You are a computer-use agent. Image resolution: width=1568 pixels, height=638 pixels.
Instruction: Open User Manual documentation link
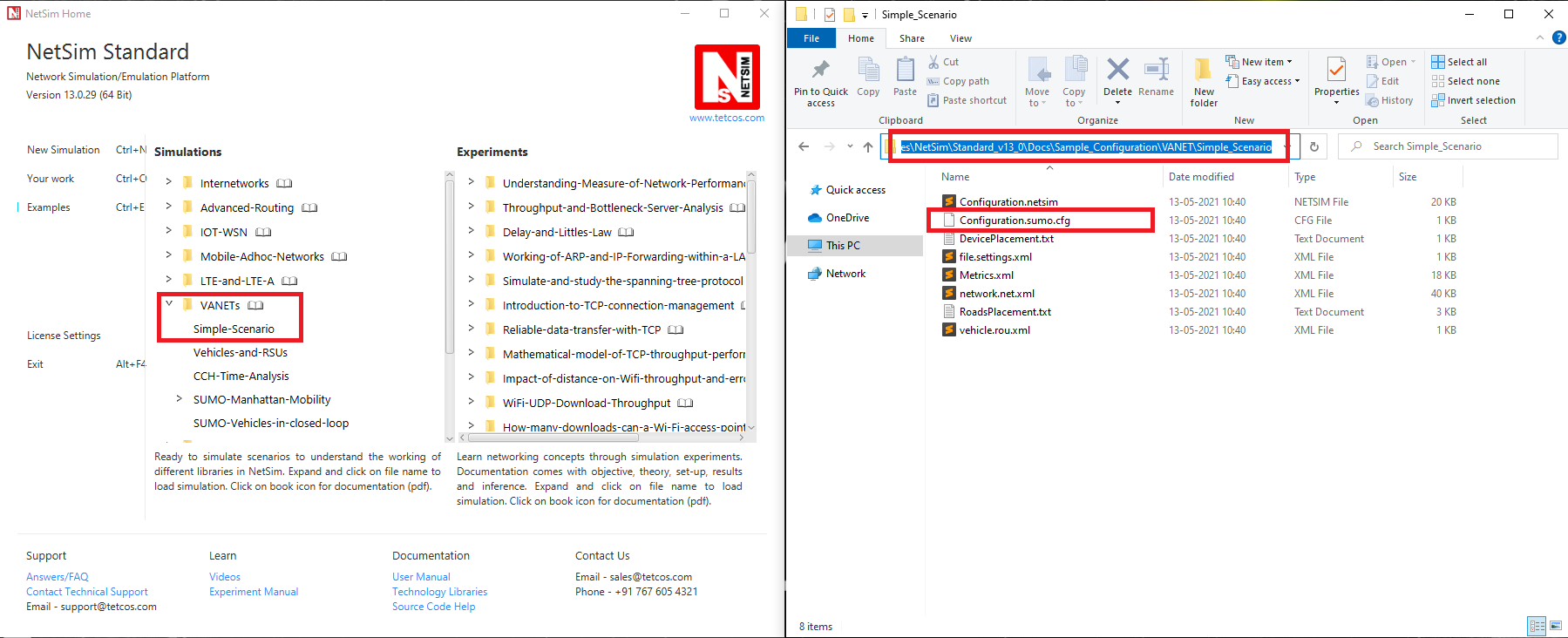click(x=421, y=577)
